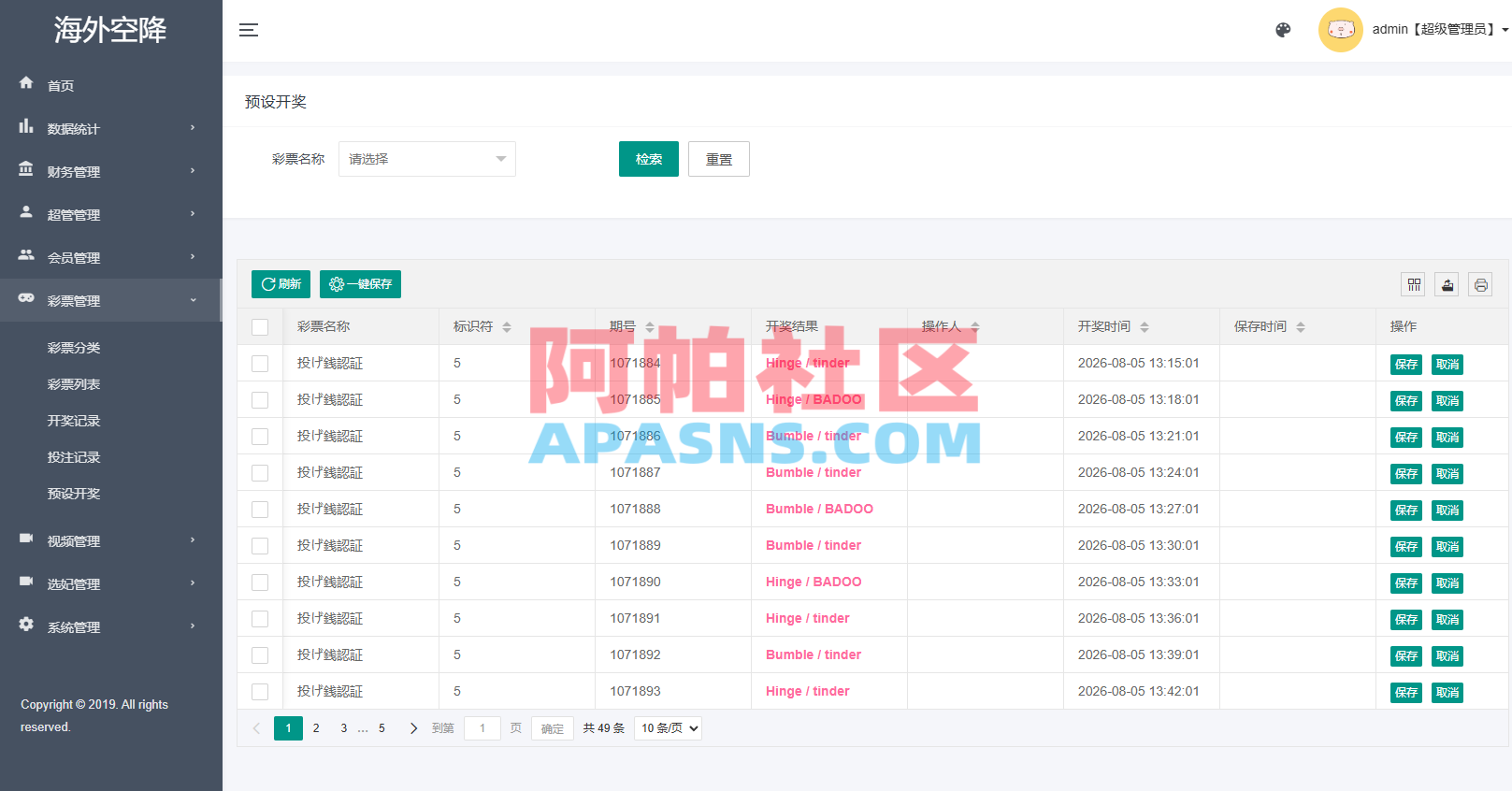Click the person icon for 超管管理
Screen dimensions: 1512x791
tap(26, 211)
